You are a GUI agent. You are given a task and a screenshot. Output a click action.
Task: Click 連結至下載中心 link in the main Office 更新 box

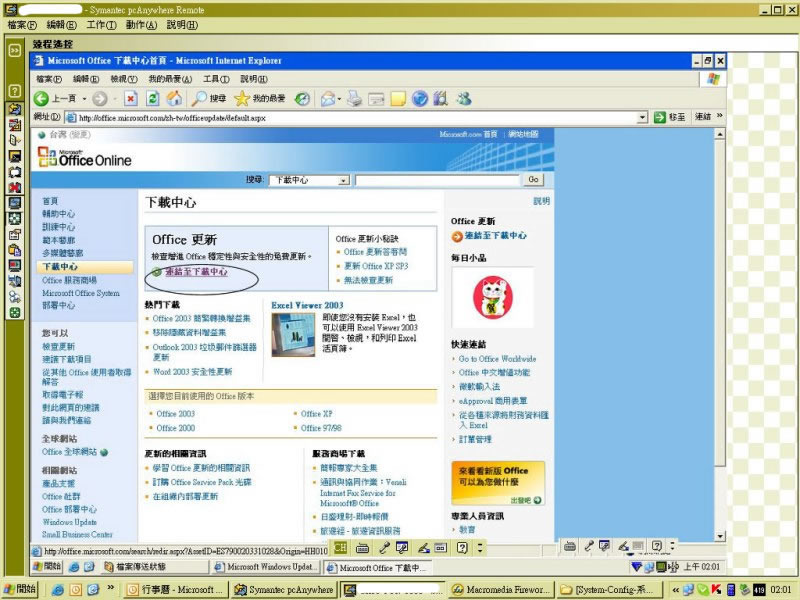tap(196, 272)
